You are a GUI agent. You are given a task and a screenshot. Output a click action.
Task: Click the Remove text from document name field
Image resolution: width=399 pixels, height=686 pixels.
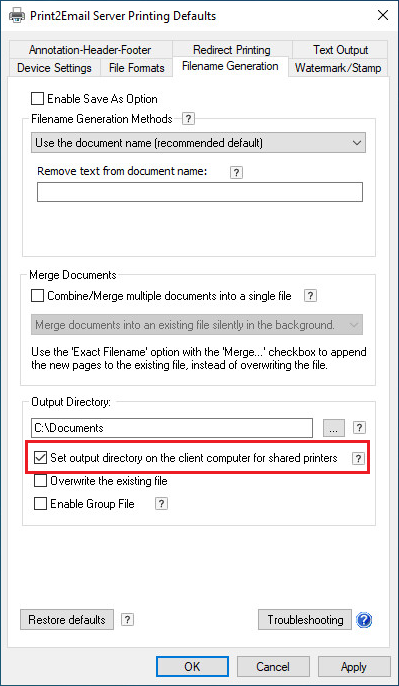tap(200, 192)
